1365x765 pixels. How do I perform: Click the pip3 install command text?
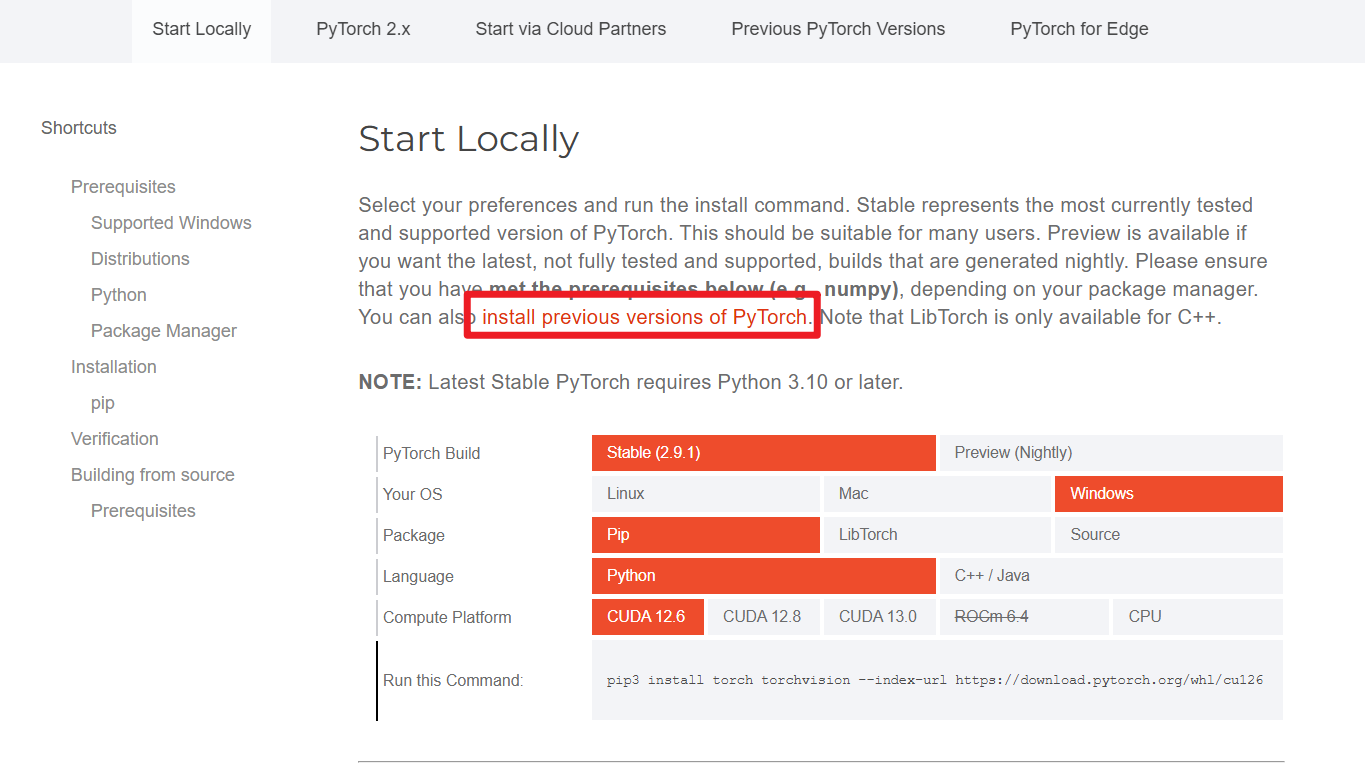[x=935, y=680]
